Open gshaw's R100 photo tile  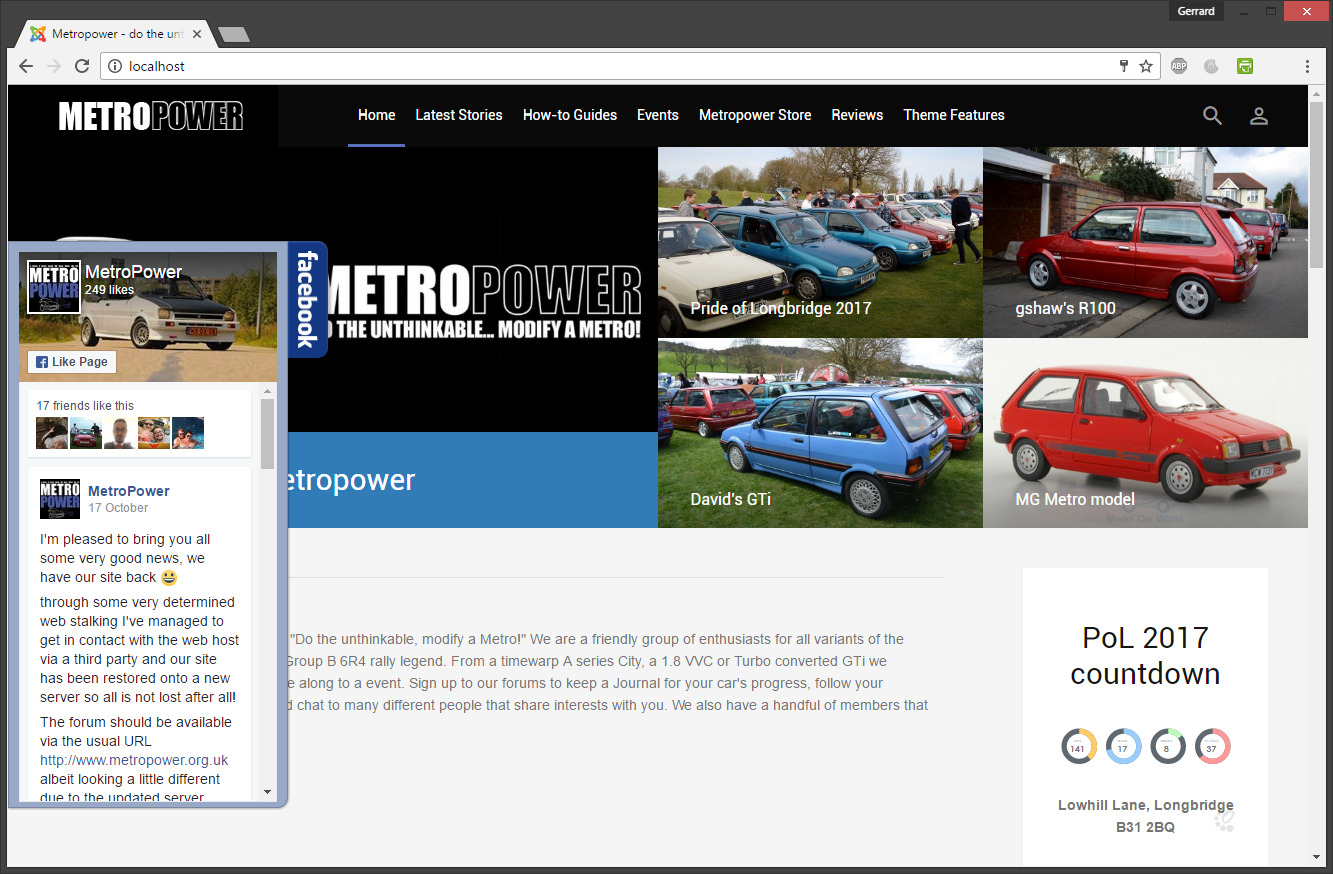coord(1145,242)
